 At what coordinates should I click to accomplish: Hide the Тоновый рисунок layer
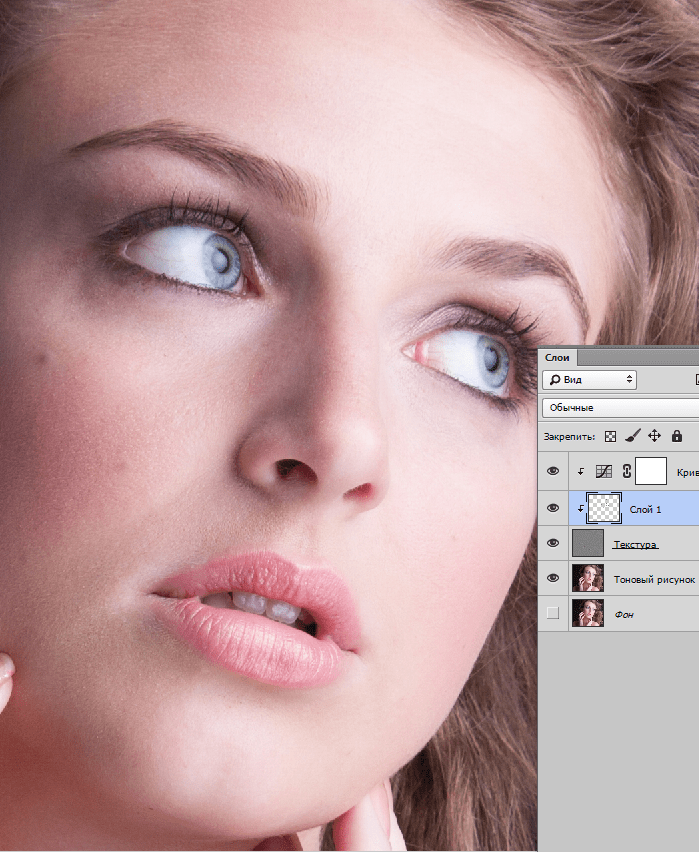(x=553, y=578)
